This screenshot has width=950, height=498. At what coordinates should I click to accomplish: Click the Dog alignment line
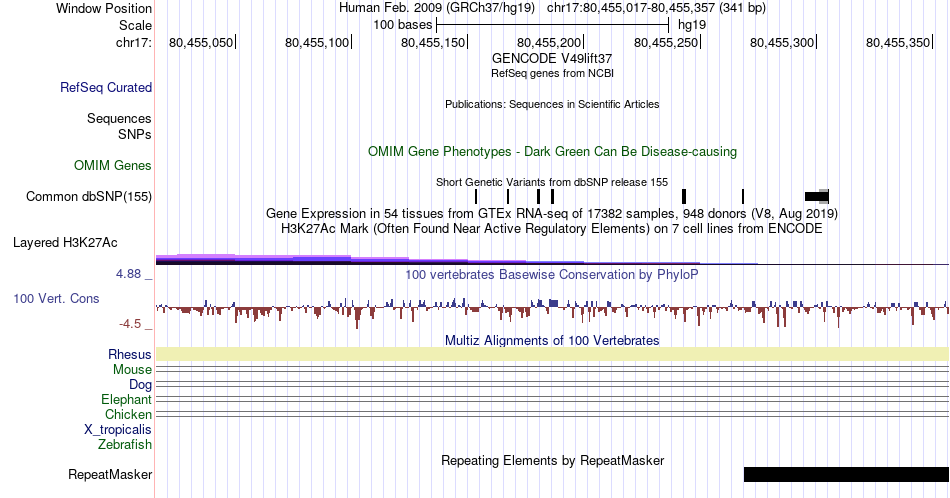(x=552, y=384)
